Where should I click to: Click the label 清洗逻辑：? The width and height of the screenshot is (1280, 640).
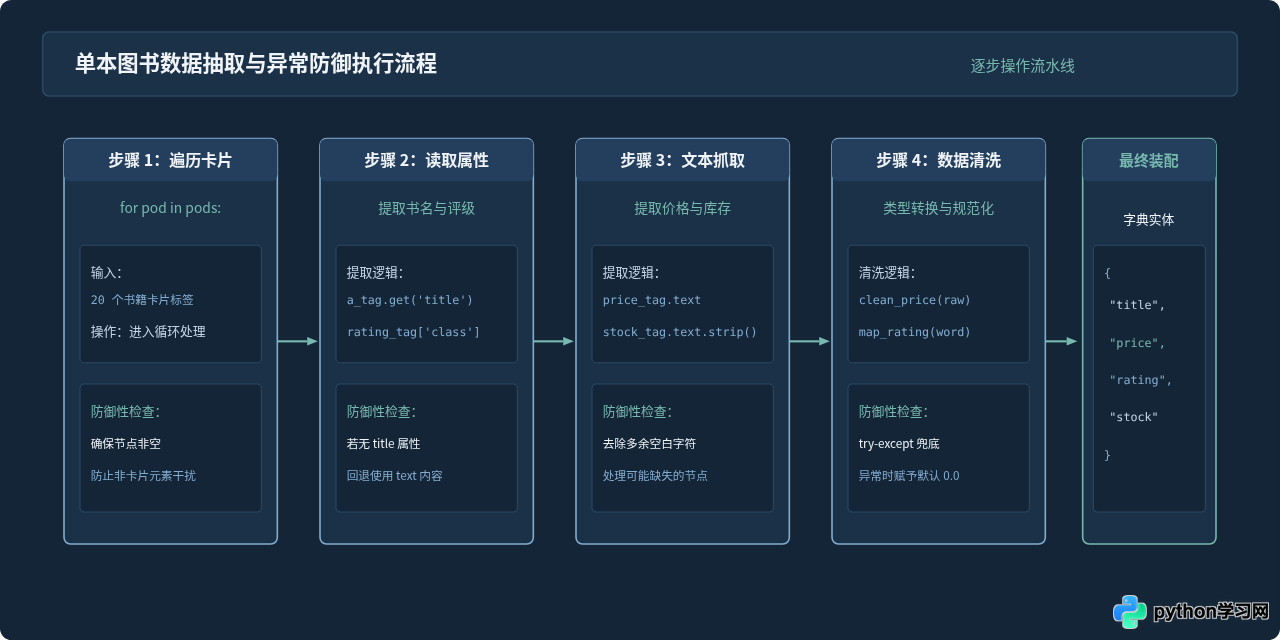(x=887, y=272)
